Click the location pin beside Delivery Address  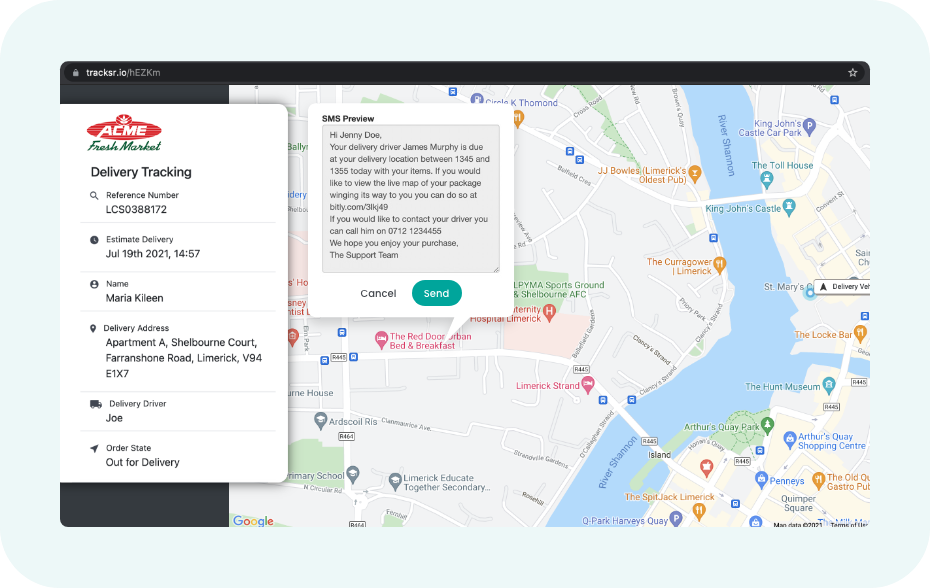pos(93,328)
